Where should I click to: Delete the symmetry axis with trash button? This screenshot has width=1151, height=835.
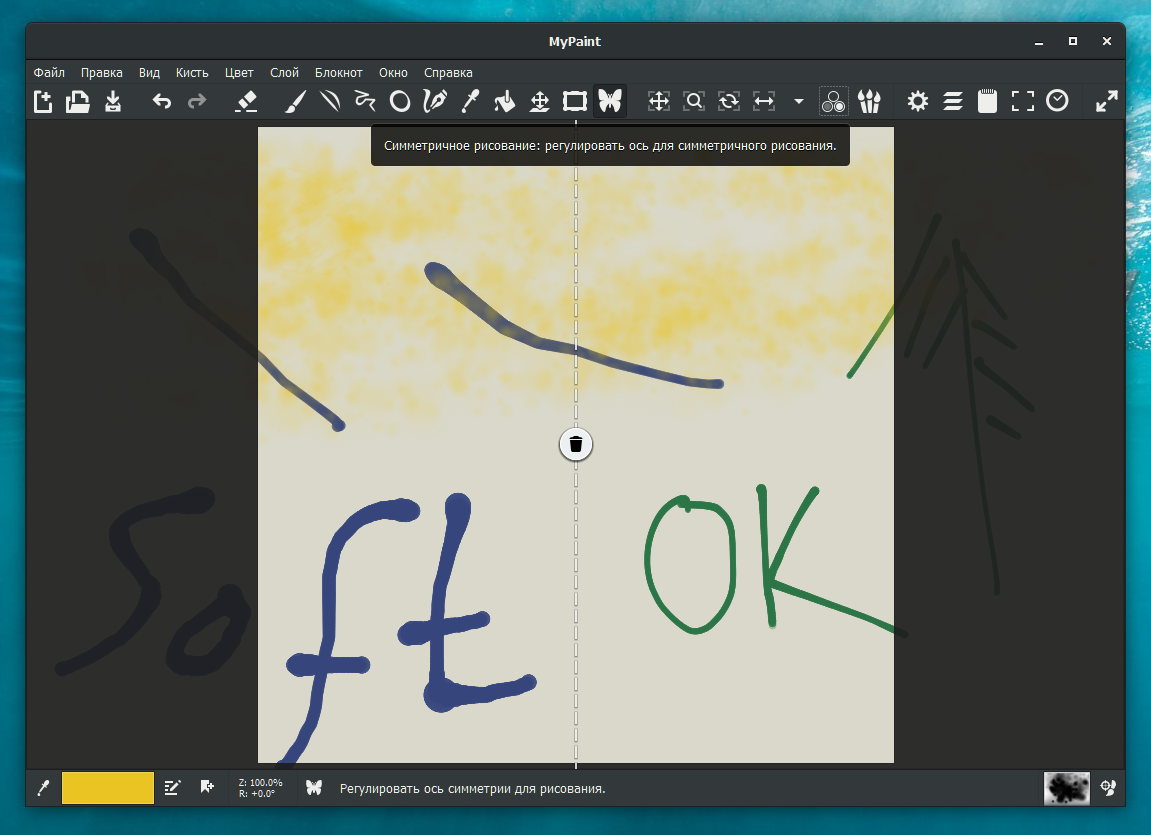576,444
